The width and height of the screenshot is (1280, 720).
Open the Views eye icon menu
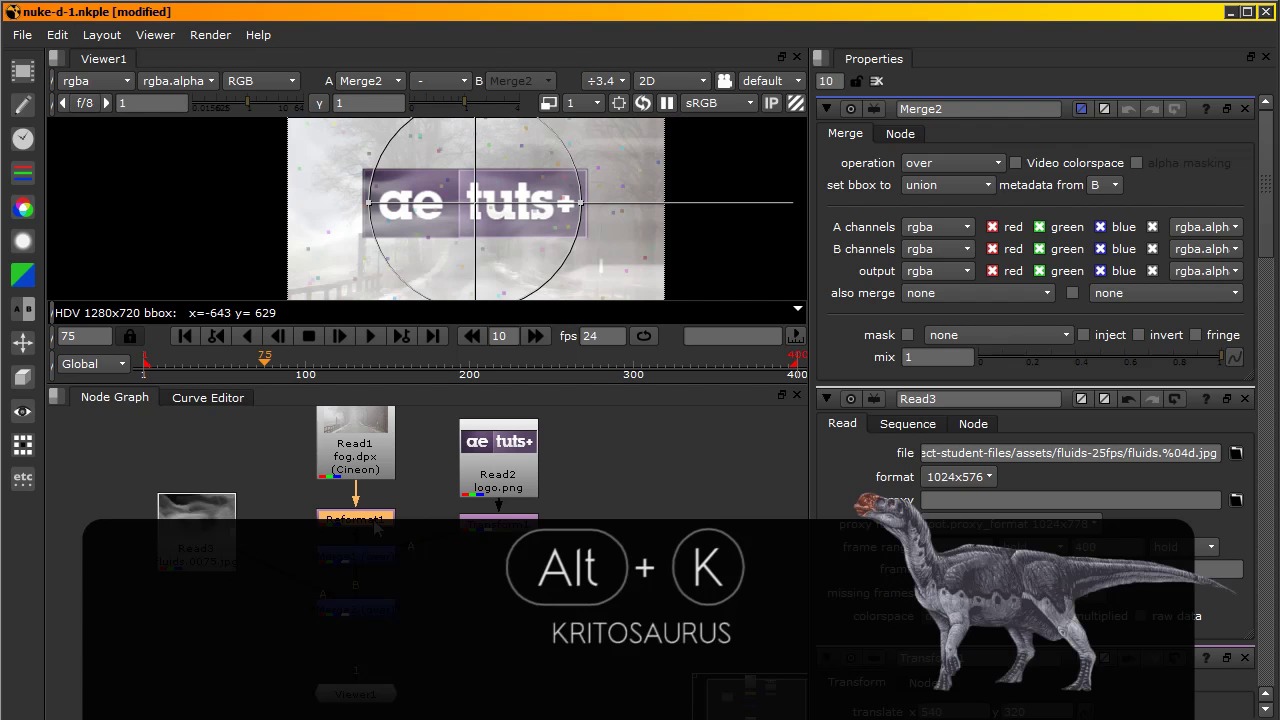[x=23, y=411]
